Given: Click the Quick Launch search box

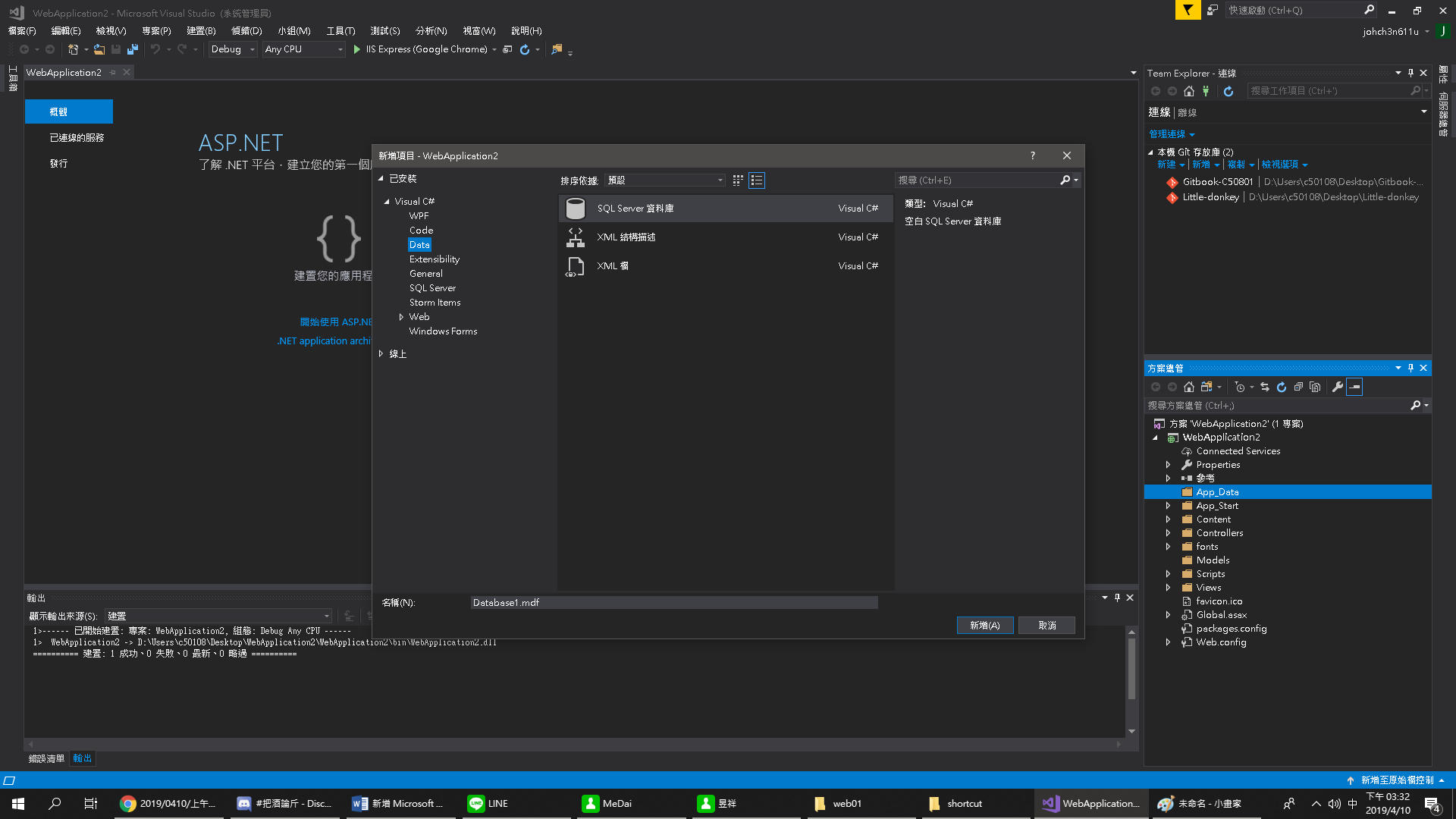Looking at the screenshot, I should point(1293,10).
